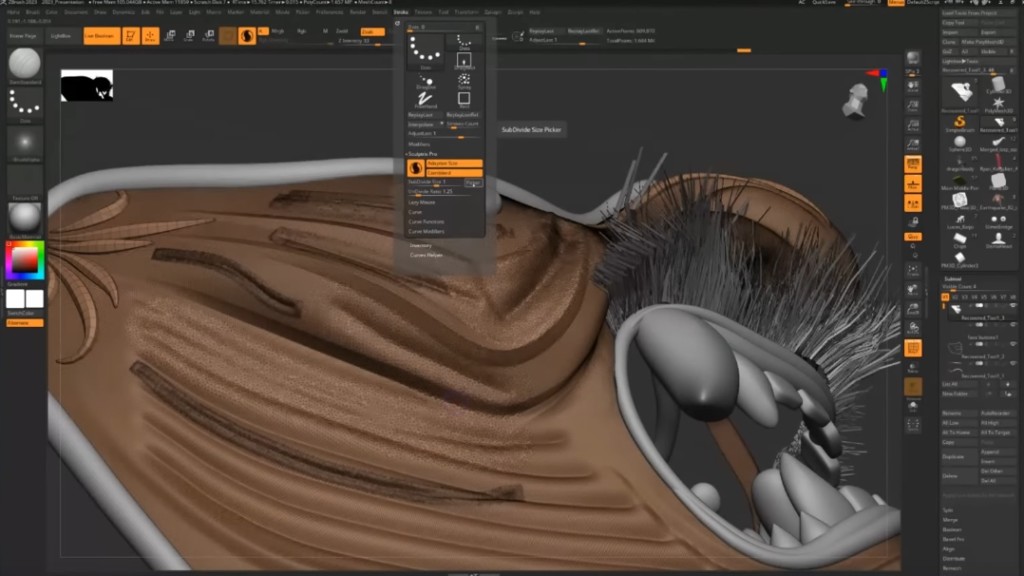The height and width of the screenshot is (576, 1024).
Task: Click the Edit mode icon
Action: 130,36
